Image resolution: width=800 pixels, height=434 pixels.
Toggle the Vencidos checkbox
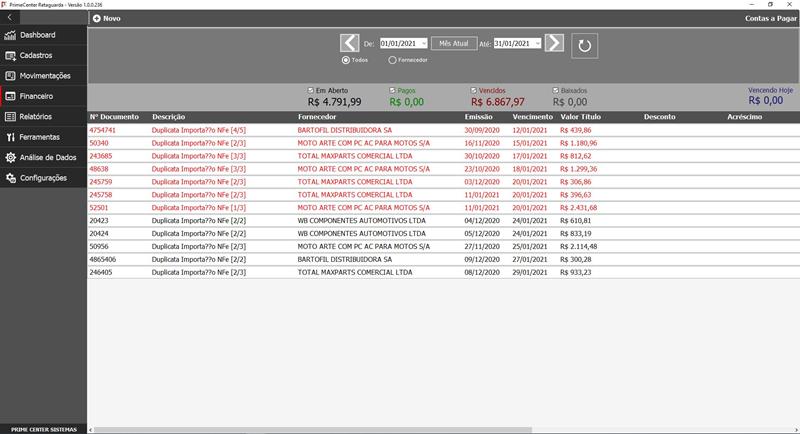pyautogui.click(x=473, y=90)
